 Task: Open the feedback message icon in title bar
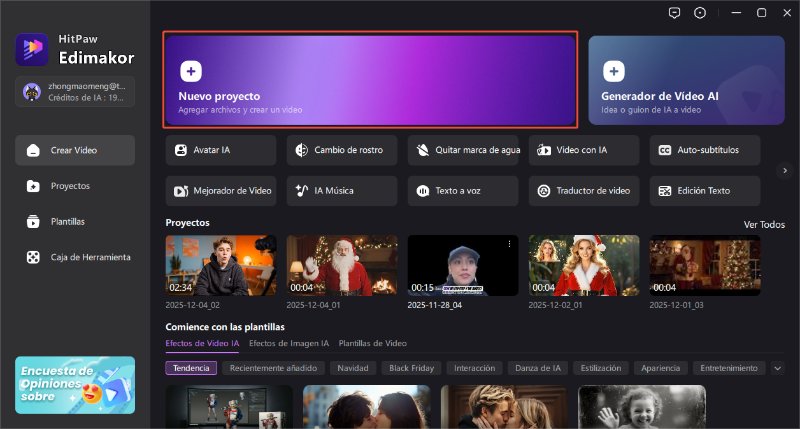pyautogui.click(x=674, y=13)
